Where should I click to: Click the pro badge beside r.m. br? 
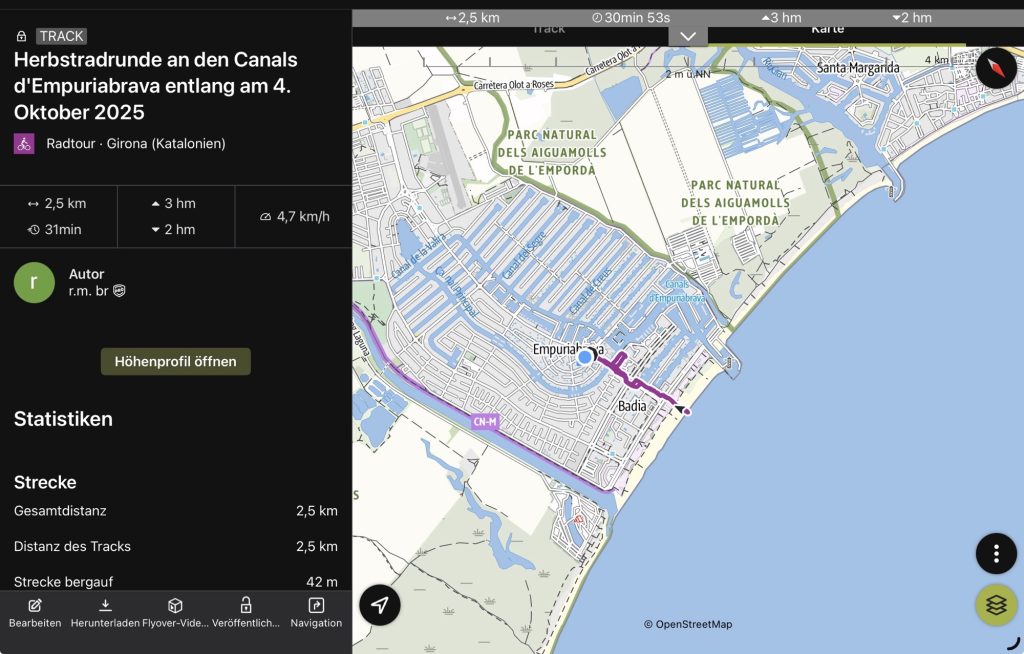click(119, 291)
